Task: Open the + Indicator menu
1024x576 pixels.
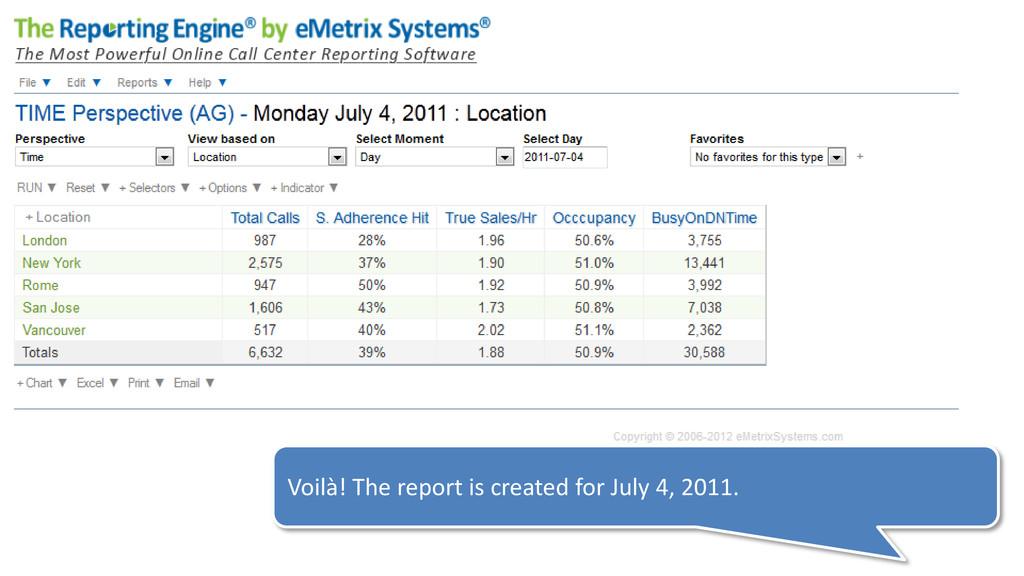Action: [304, 188]
